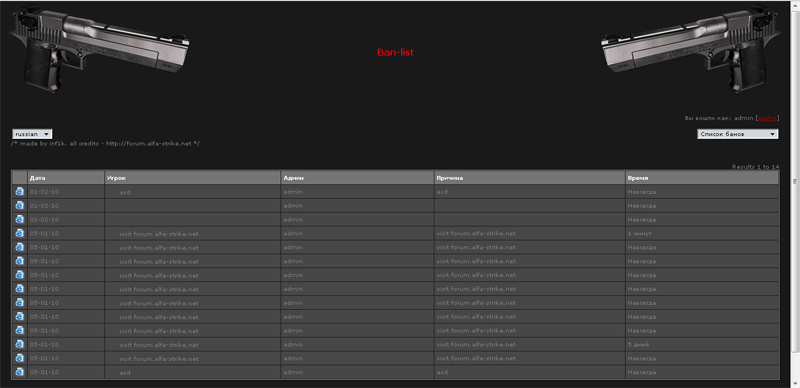Click the Вы вошли как: admin text
This screenshot has height=388, width=800.
tap(719, 118)
